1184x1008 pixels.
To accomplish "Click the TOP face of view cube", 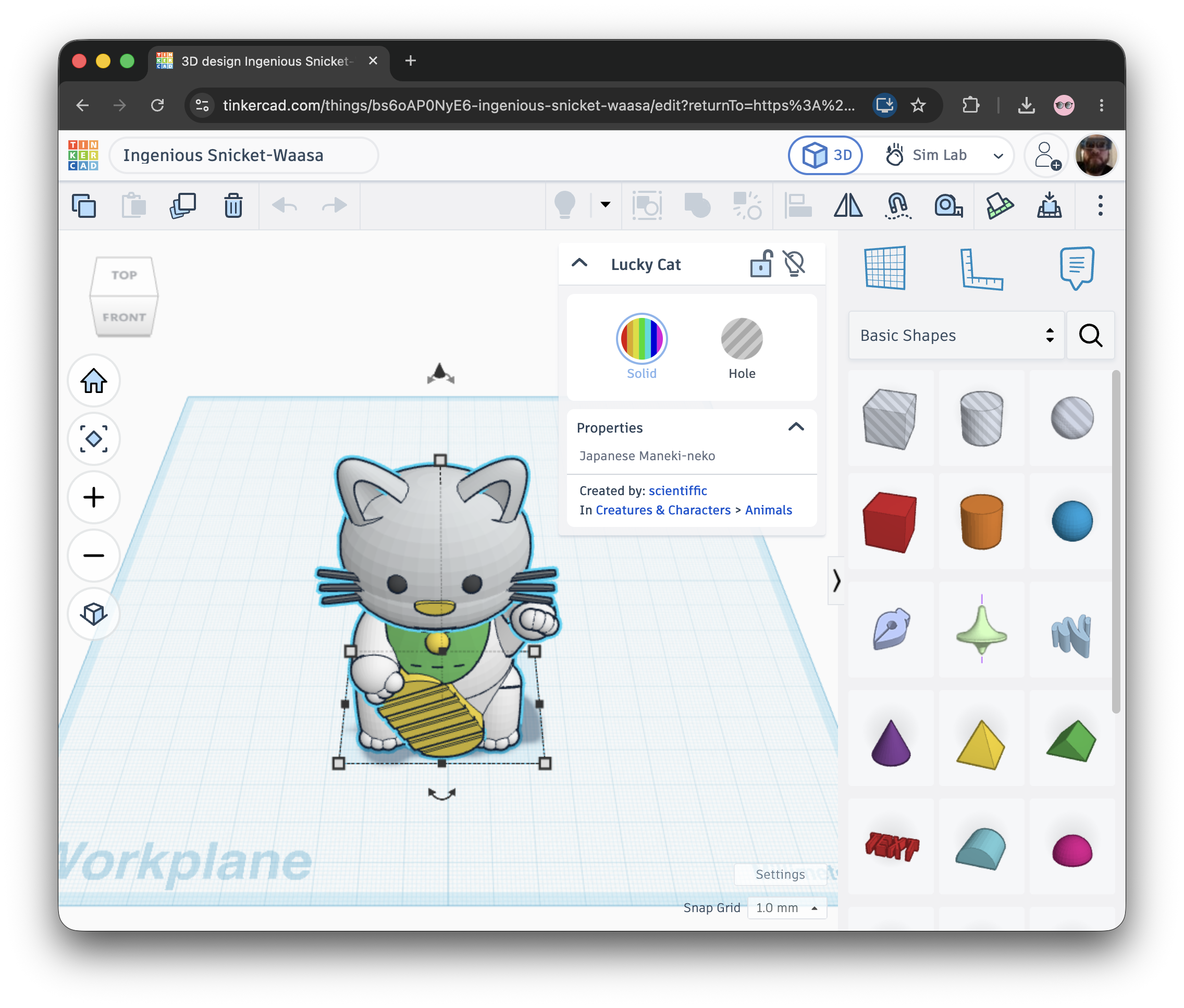I will (124, 276).
